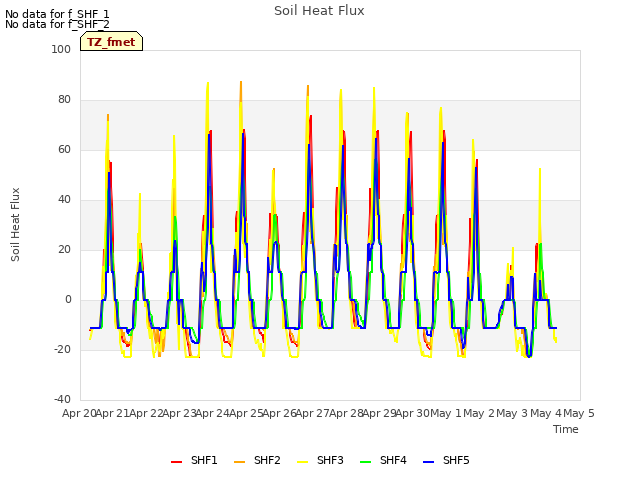Click the 60 y-axis tick label

click(x=64, y=149)
